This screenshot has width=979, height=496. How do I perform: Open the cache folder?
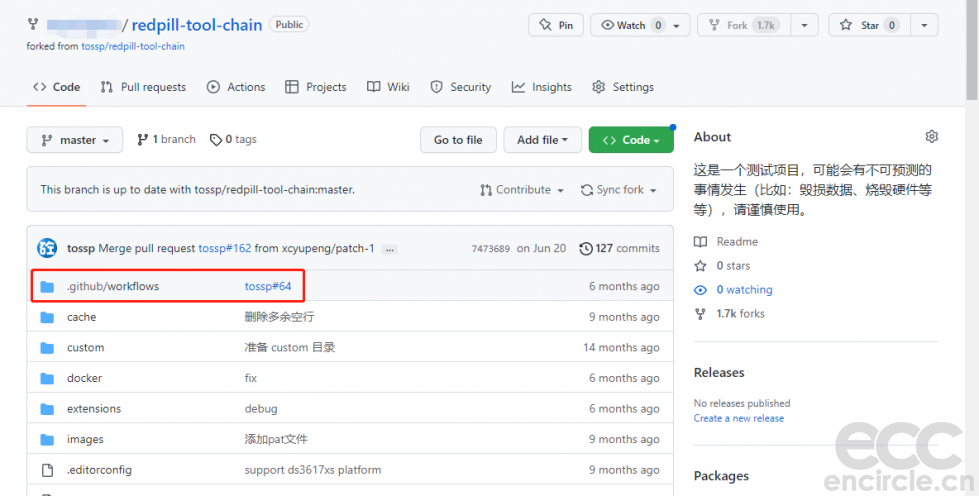coord(82,317)
